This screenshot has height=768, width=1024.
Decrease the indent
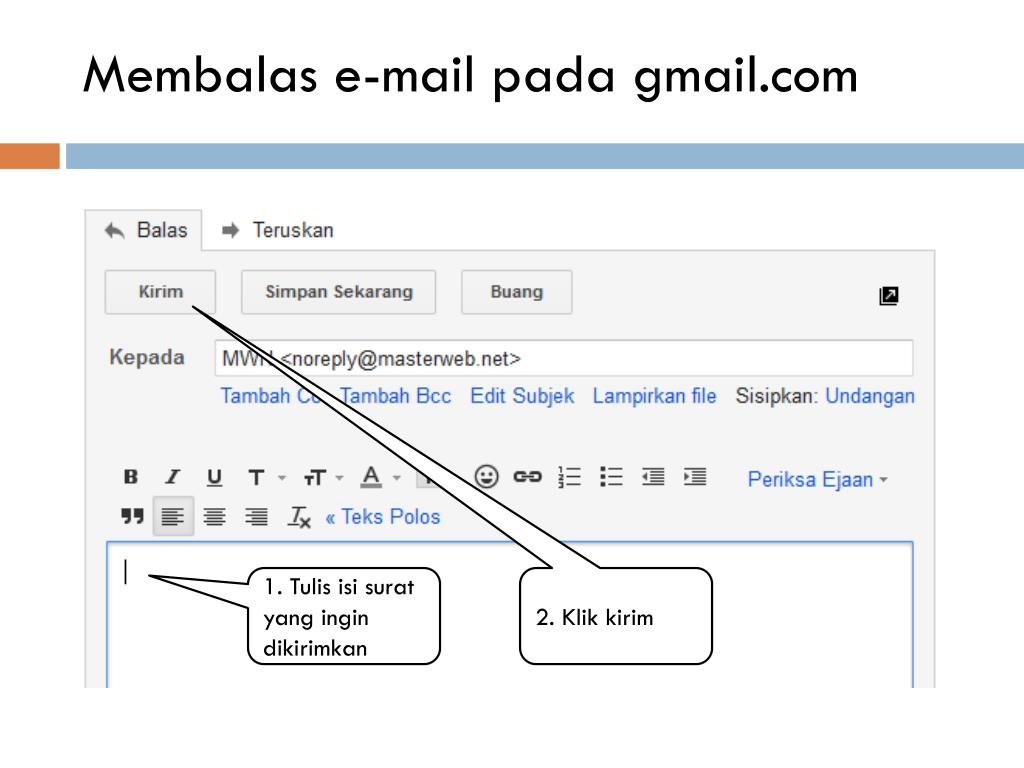pos(653,477)
